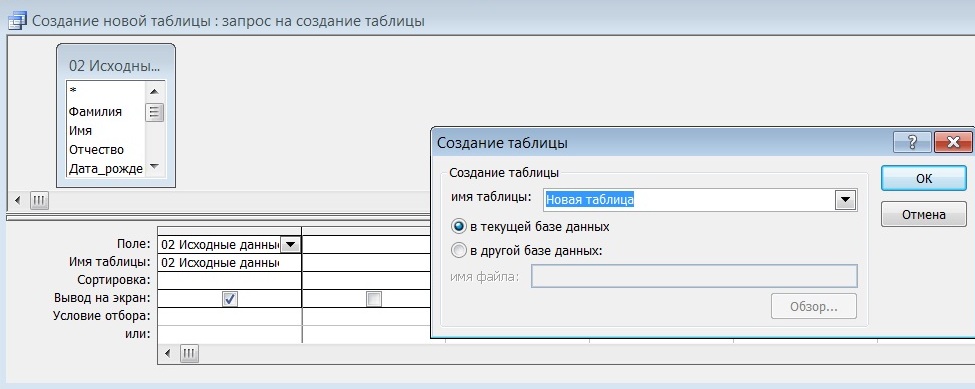Close the Создание таблицы dialog
Screen dimensions: 975x389
[952, 142]
